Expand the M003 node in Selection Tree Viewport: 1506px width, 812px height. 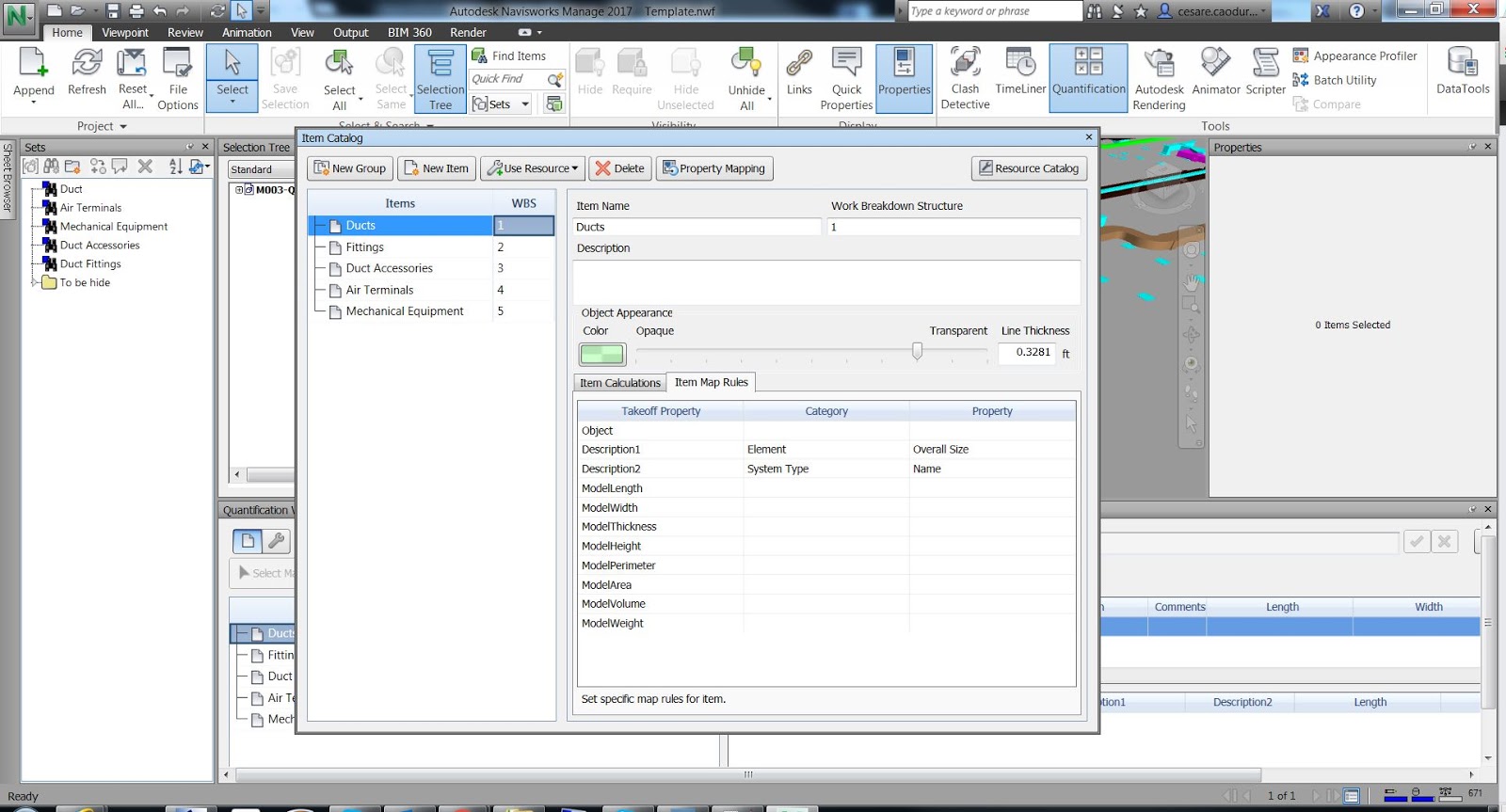pyautogui.click(x=239, y=190)
